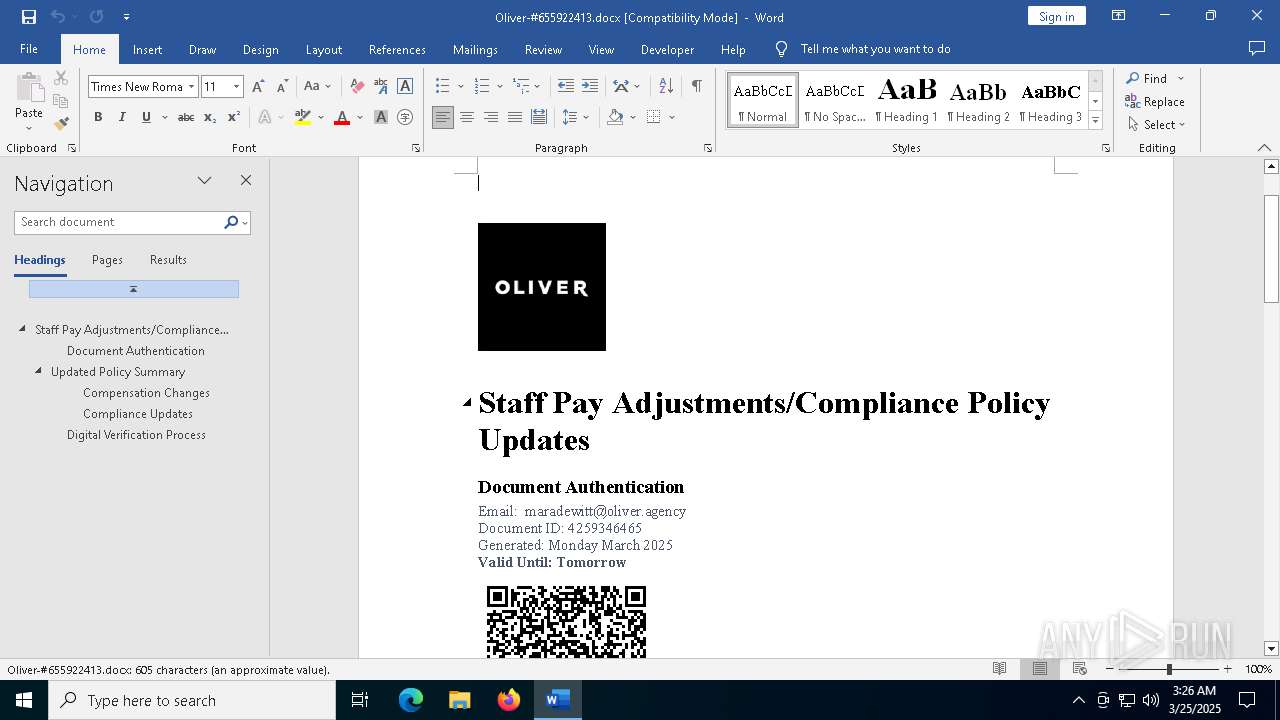
Task: Click the Tell me what you want to do box
Action: [875, 49]
